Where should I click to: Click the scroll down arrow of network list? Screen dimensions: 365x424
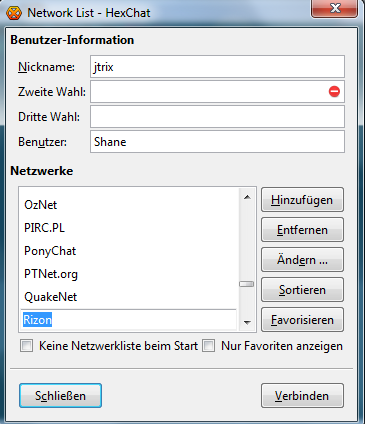(247, 322)
